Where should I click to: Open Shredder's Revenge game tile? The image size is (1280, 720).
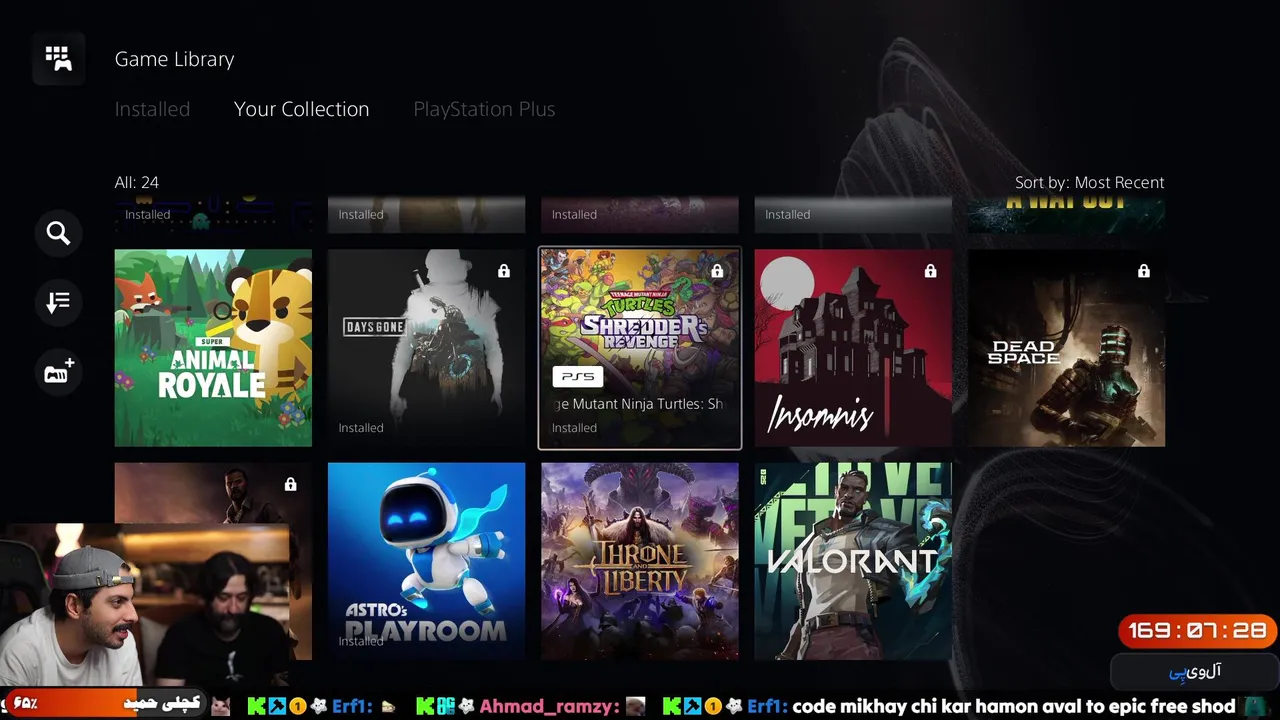640,348
